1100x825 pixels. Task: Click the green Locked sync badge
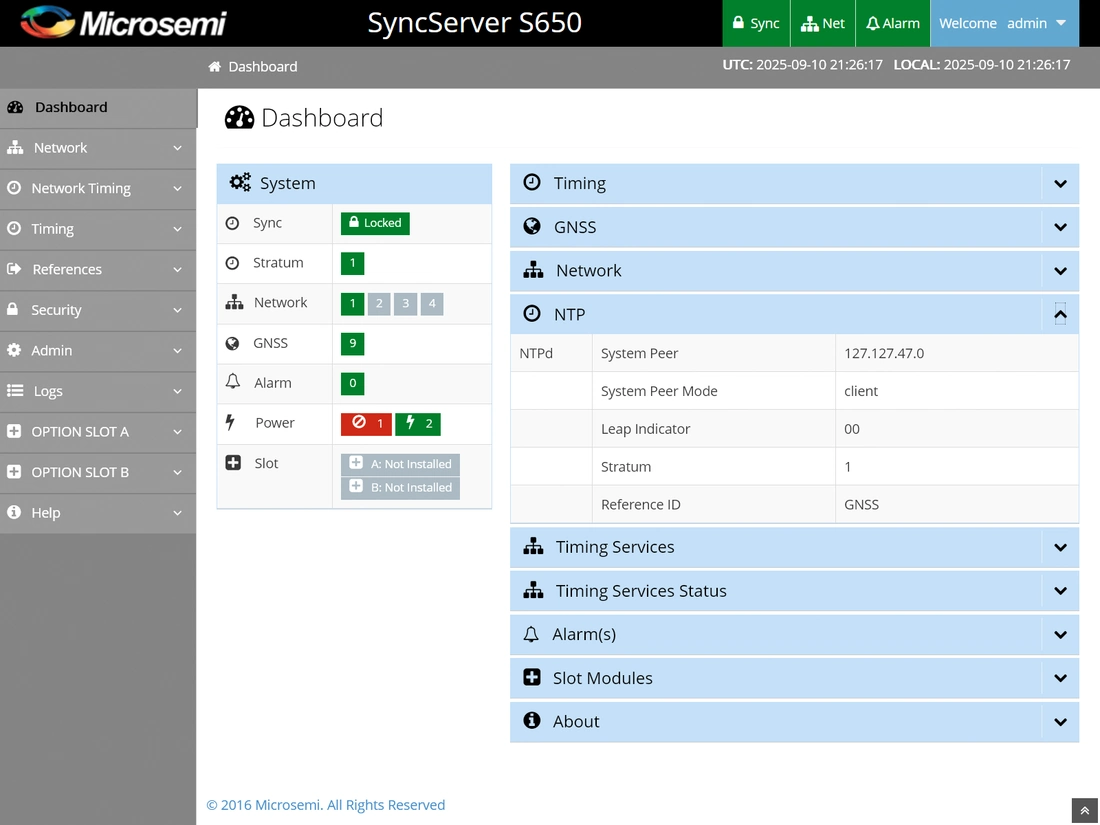coord(375,223)
